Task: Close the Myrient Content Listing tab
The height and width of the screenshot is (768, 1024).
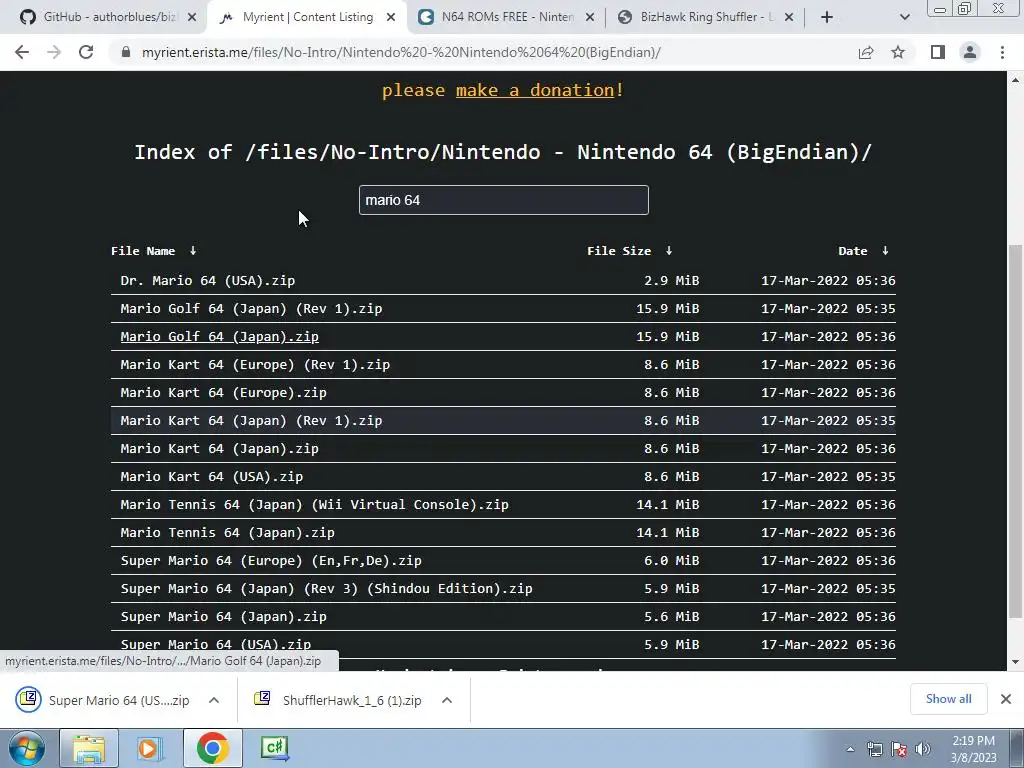Action: pos(391,18)
